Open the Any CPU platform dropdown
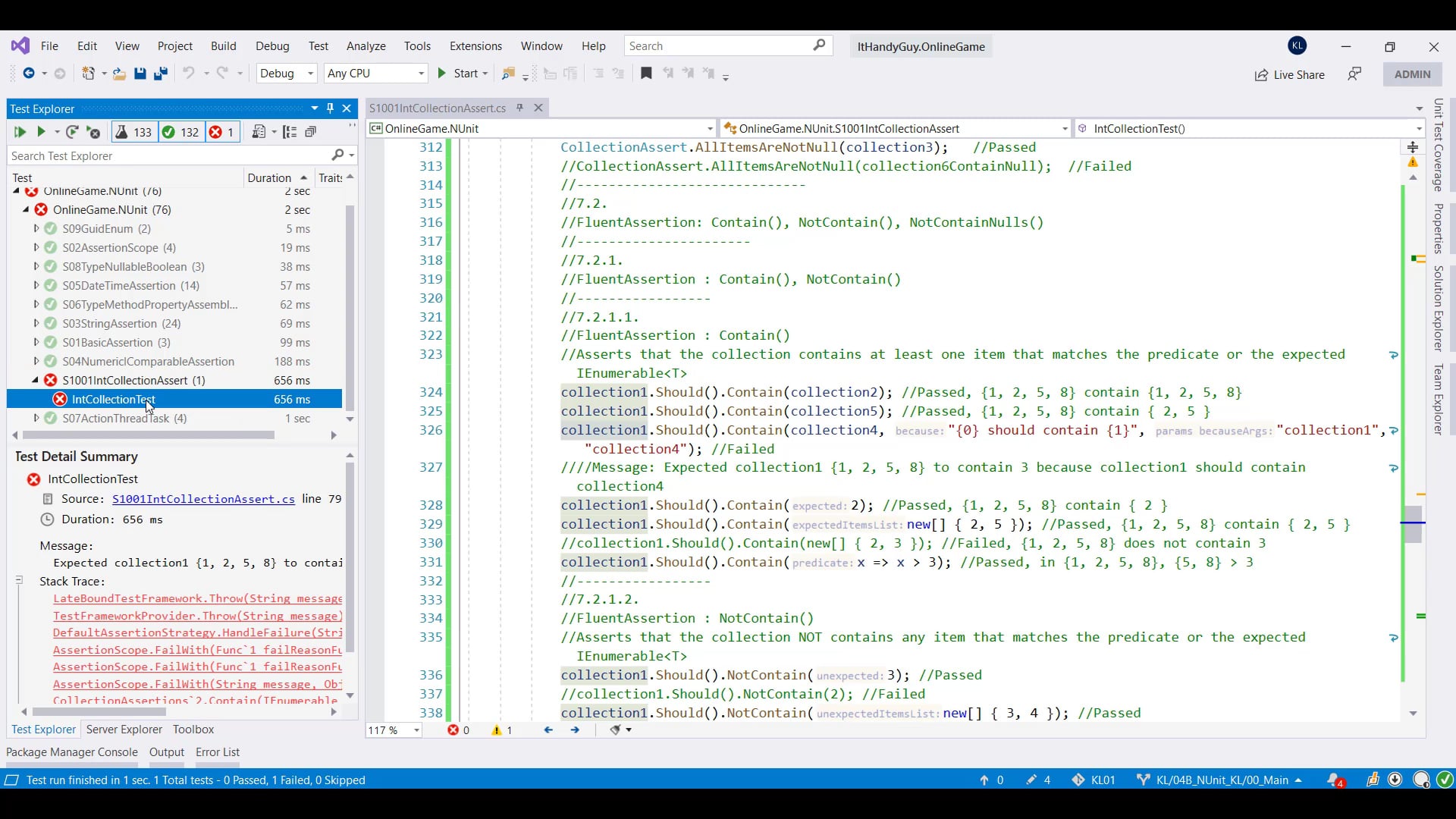The image size is (1456, 819). [x=375, y=74]
